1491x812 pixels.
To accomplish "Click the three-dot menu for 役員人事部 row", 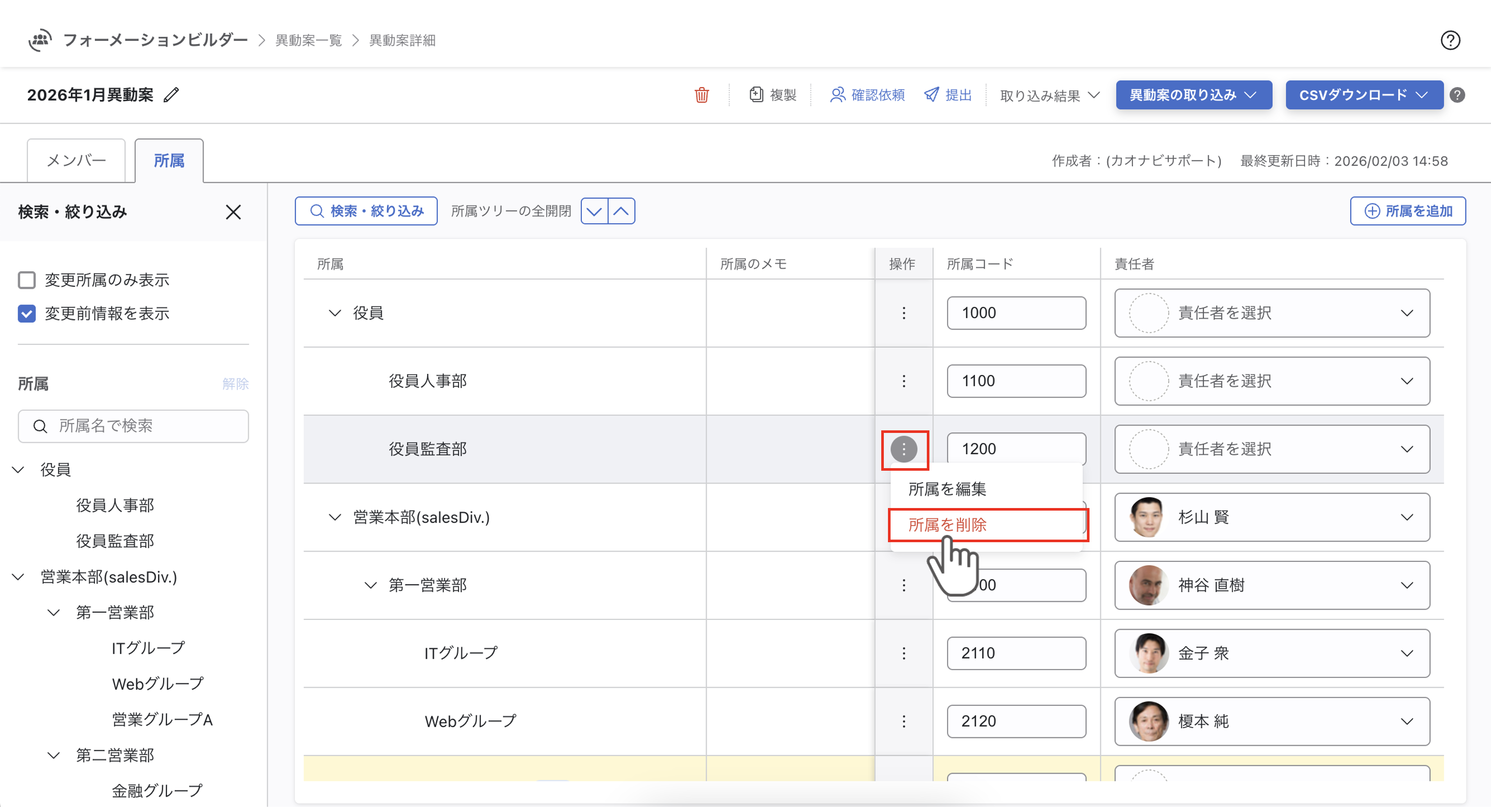I will 904,381.
